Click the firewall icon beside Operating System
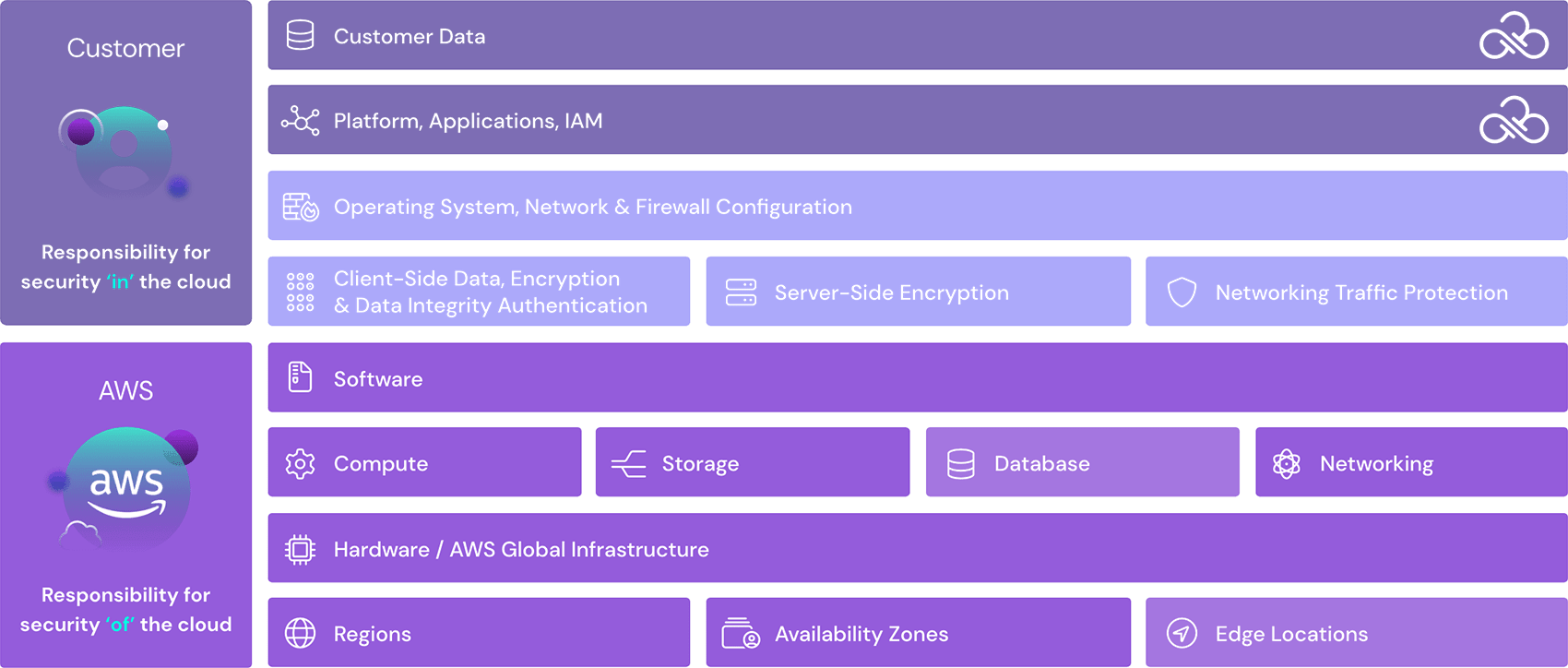Viewport: 1568px width, 668px height. tap(300, 207)
